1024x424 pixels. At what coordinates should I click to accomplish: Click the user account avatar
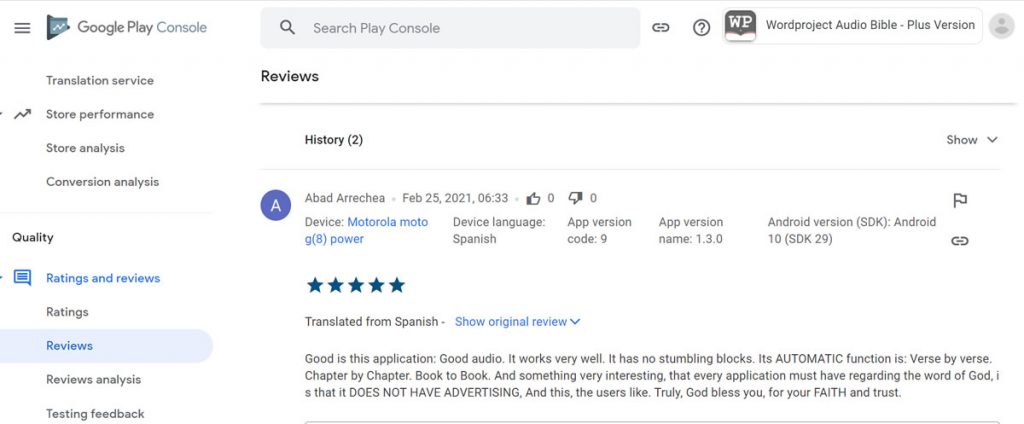1000,27
